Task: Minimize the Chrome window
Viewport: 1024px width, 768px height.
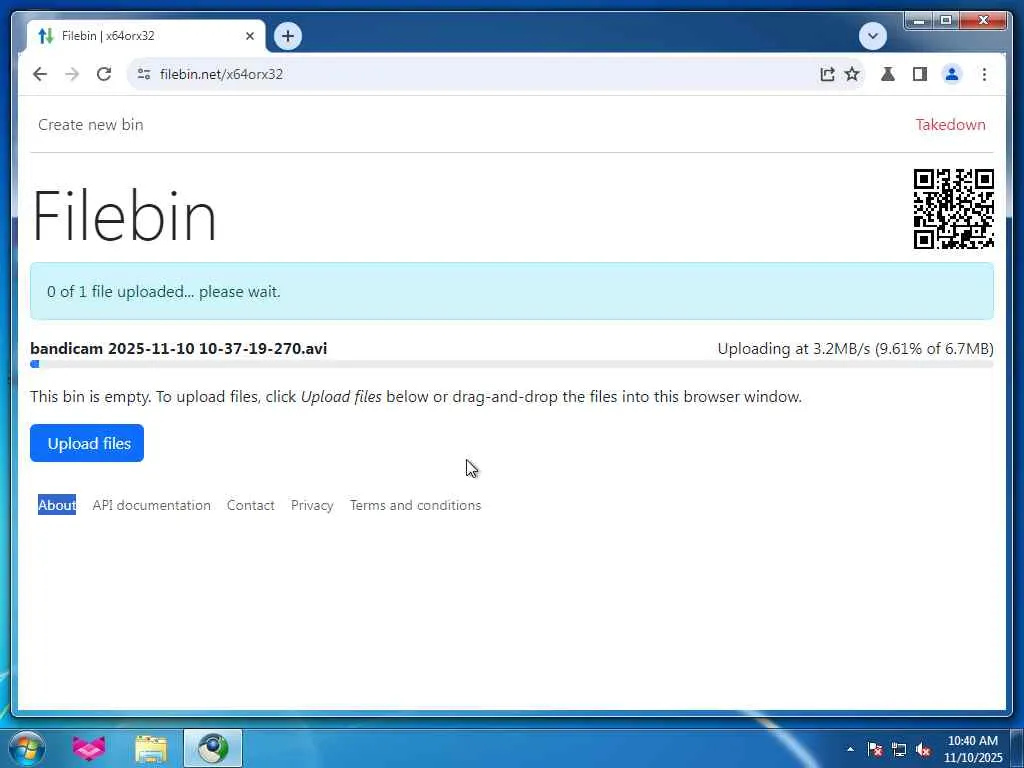Action: [919, 21]
